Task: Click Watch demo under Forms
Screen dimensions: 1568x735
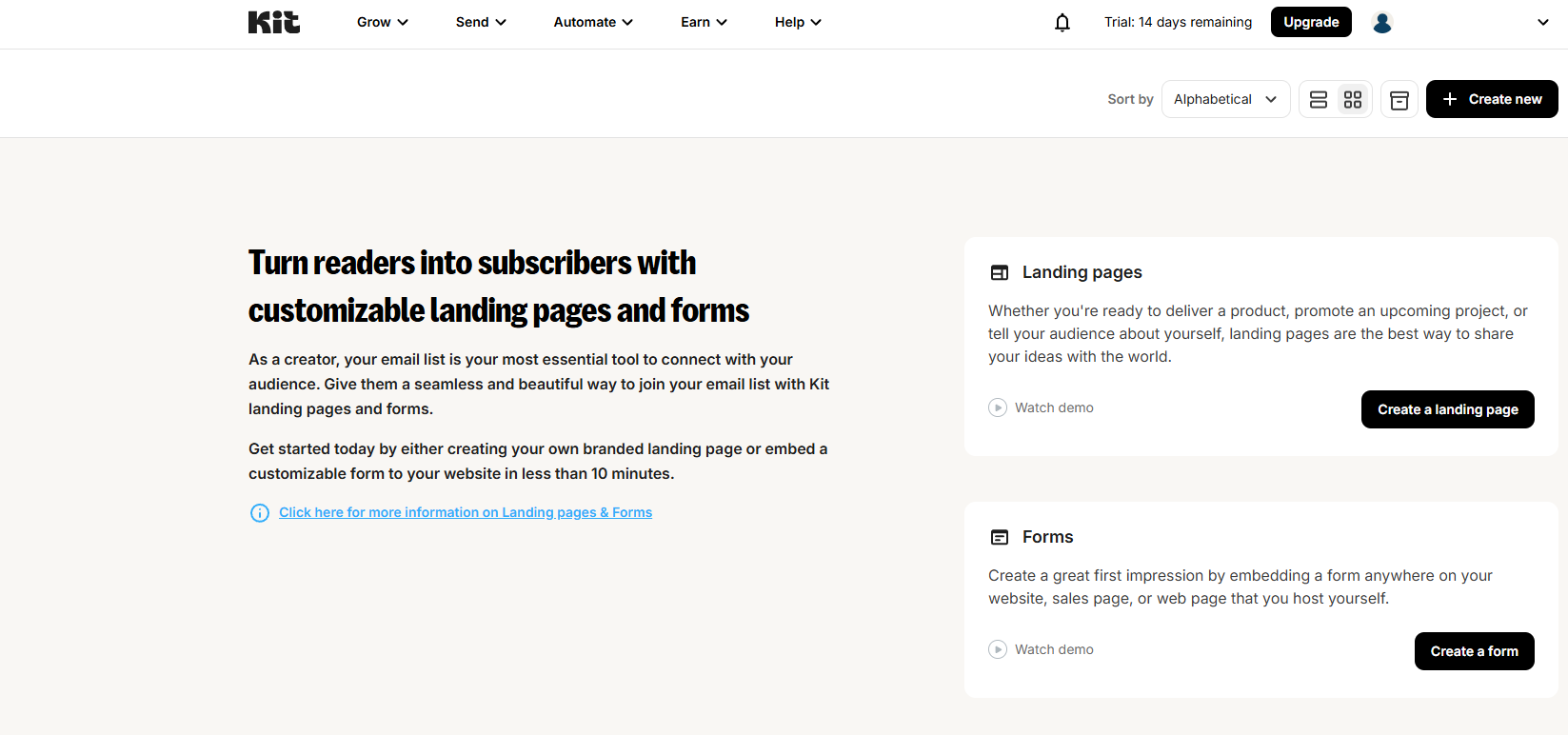Action: pyautogui.click(x=1054, y=649)
